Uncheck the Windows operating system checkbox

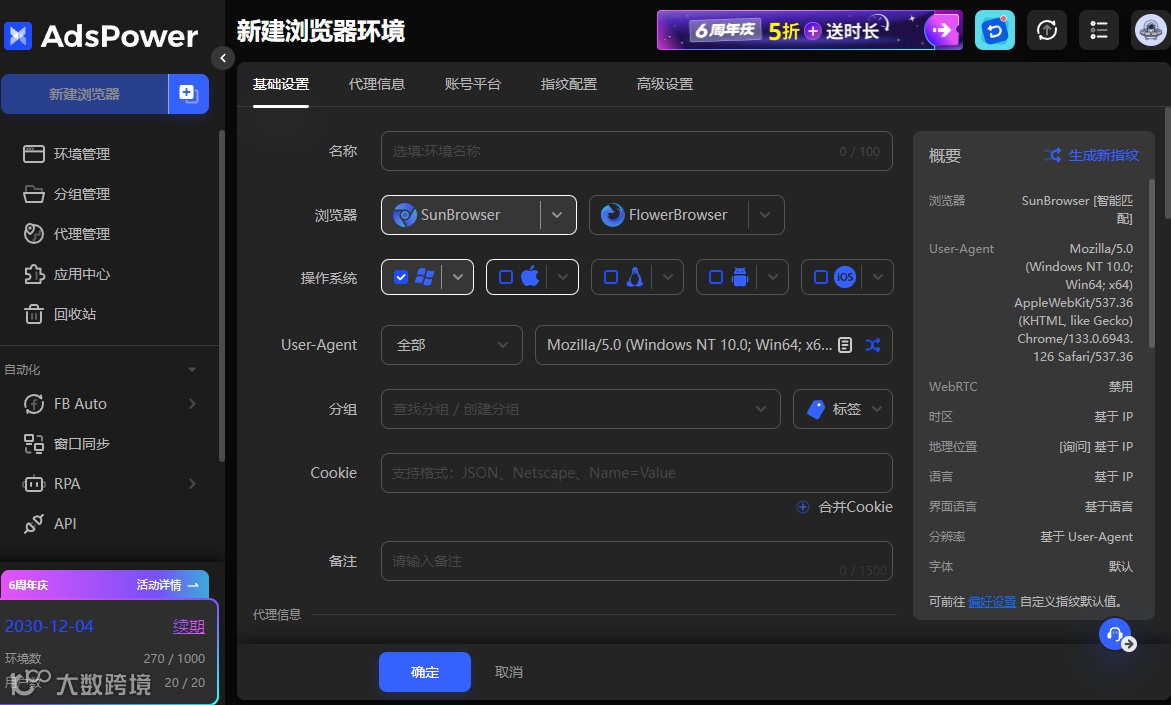pos(401,277)
